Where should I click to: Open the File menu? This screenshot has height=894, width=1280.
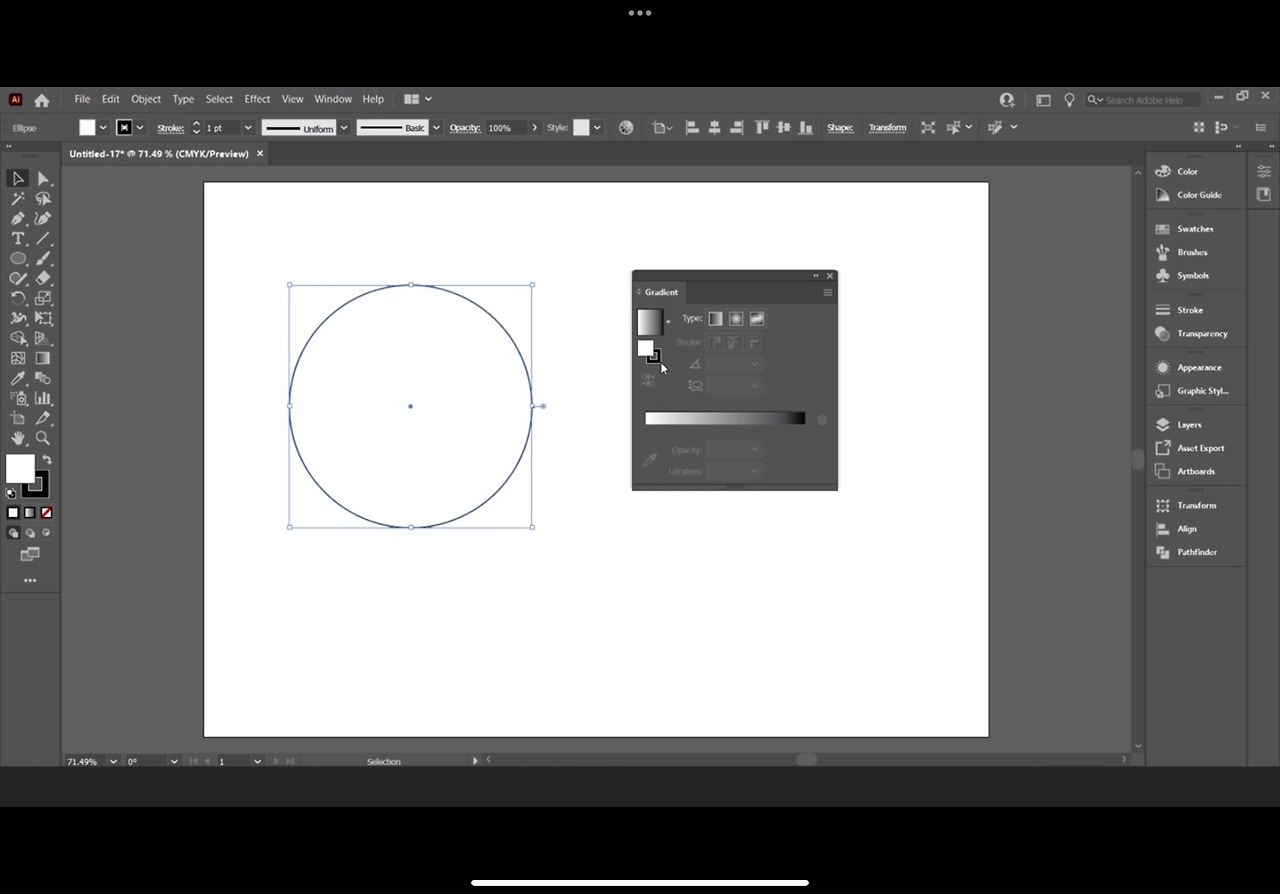coord(82,99)
